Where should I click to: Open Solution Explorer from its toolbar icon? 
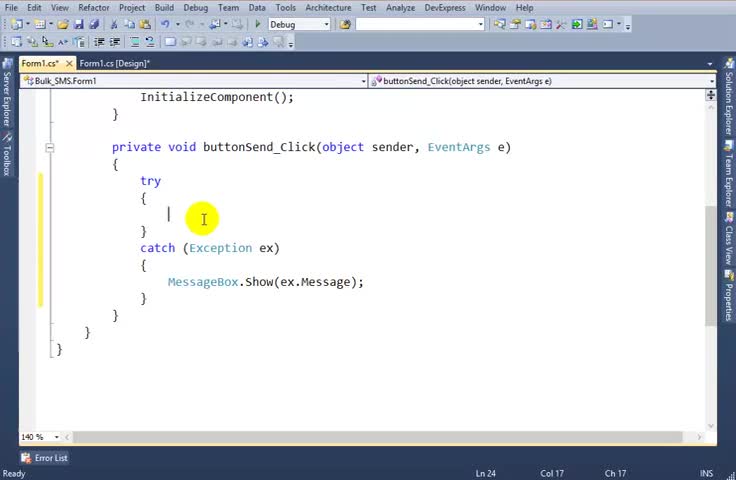(x=499, y=24)
